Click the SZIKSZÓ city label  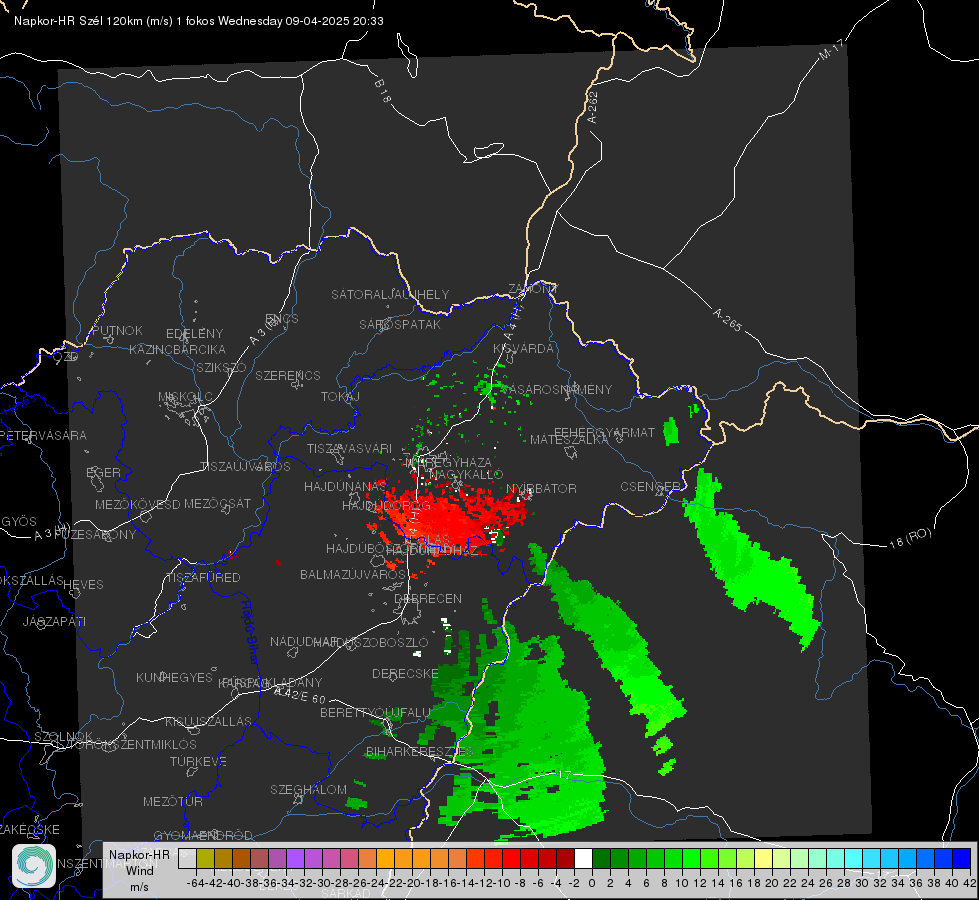[x=221, y=368]
